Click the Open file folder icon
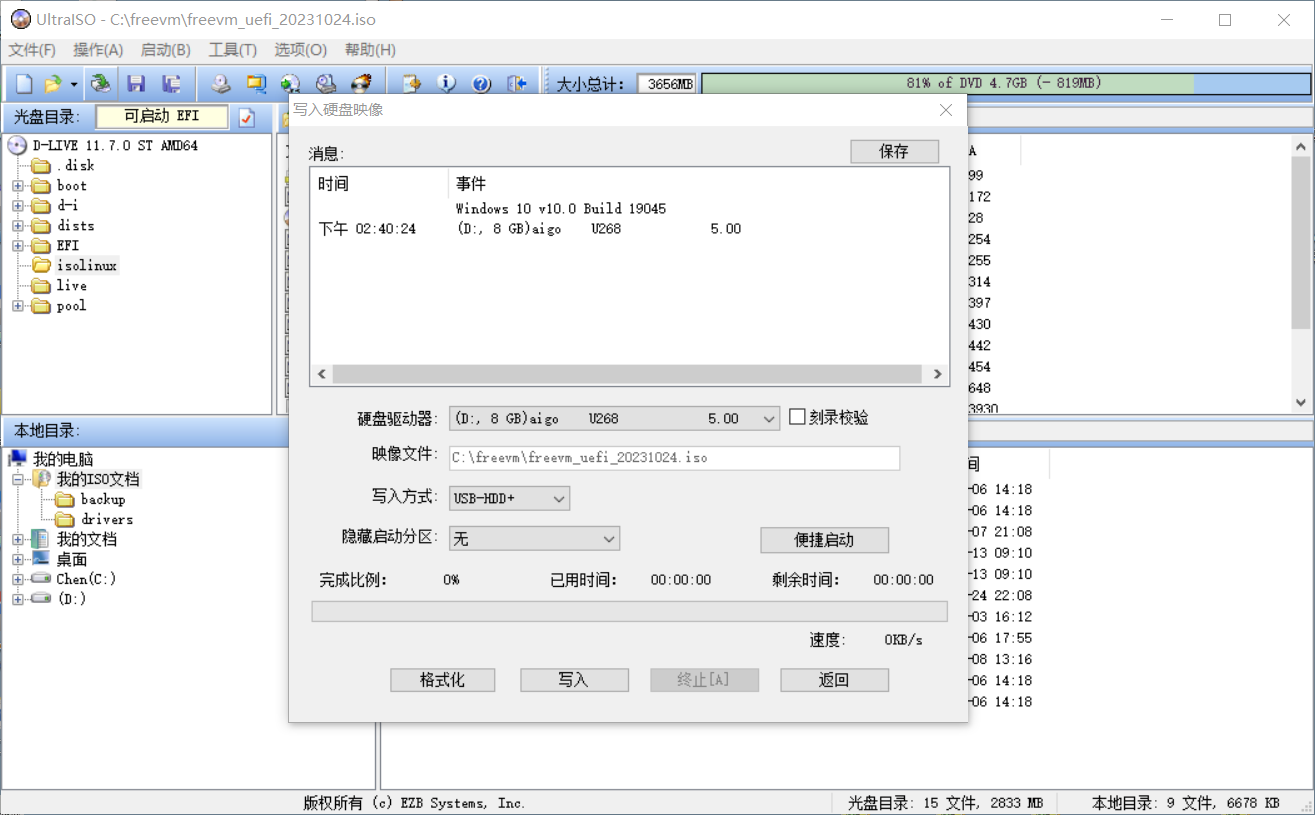The height and width of the screenshot is (815, 1315). point(53,84)
